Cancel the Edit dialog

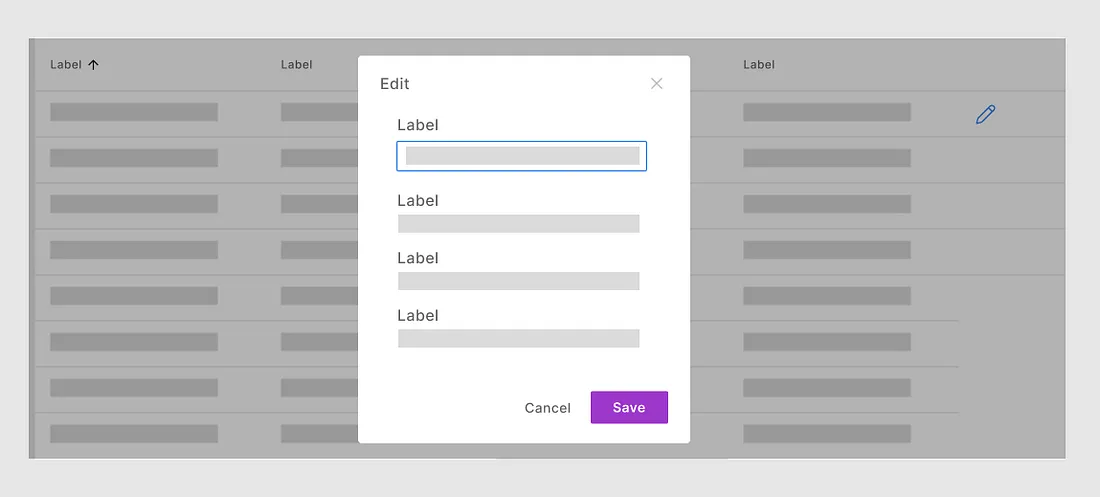547,408
